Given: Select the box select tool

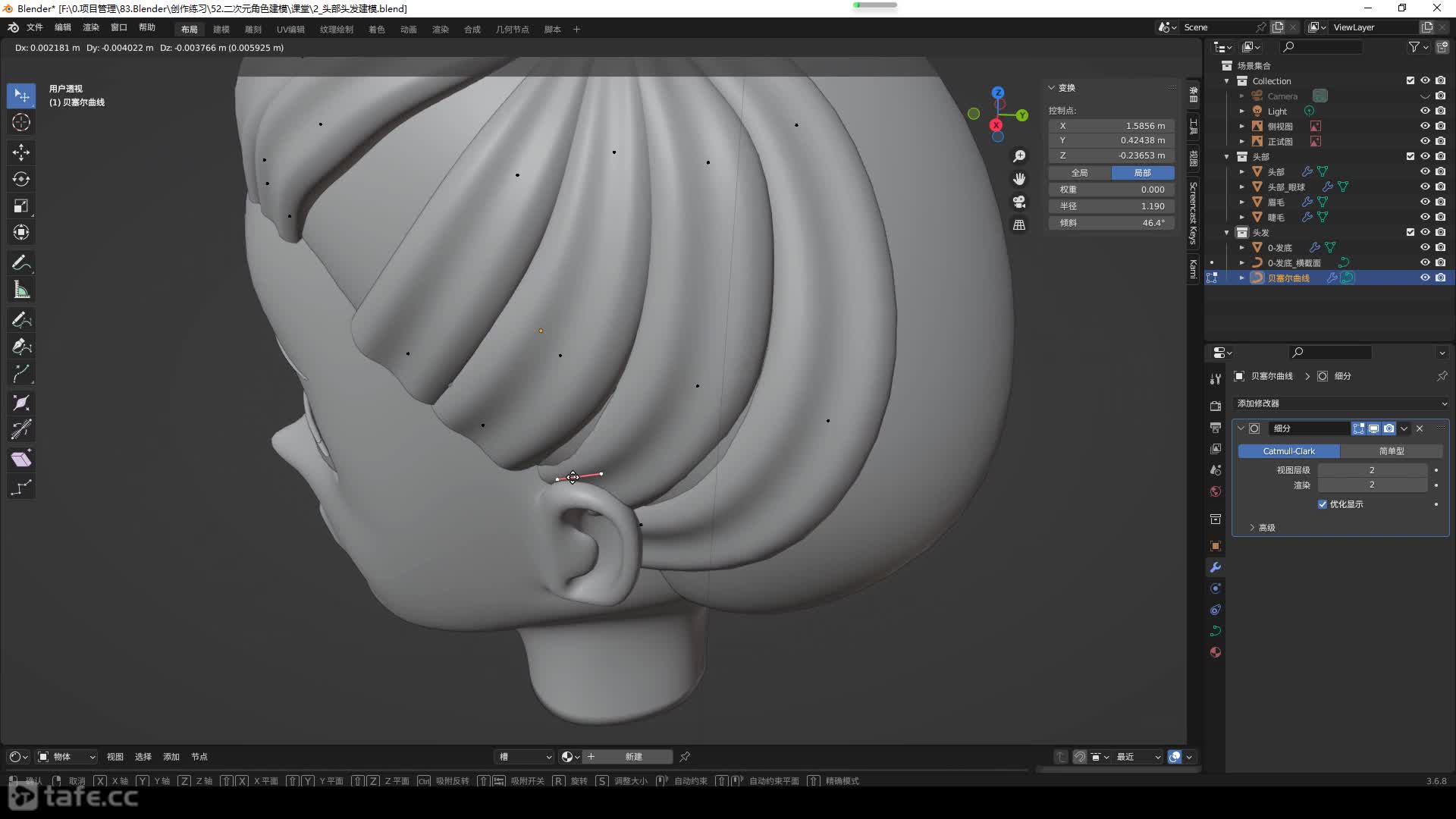Looking at the screenshot, I should [x=21, y=96].
